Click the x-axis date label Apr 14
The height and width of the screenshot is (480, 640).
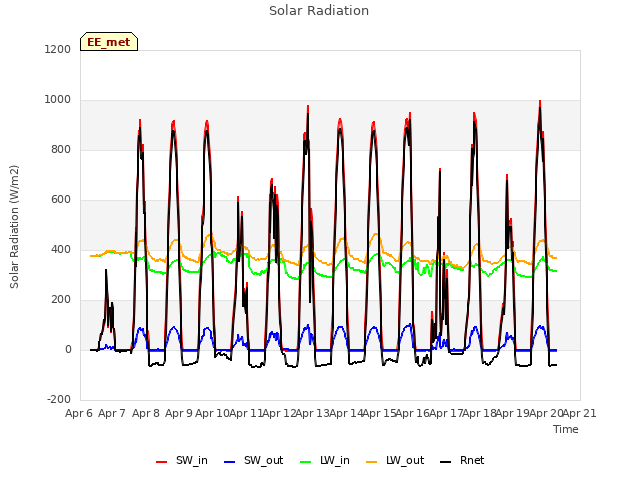tap(346, 413)
